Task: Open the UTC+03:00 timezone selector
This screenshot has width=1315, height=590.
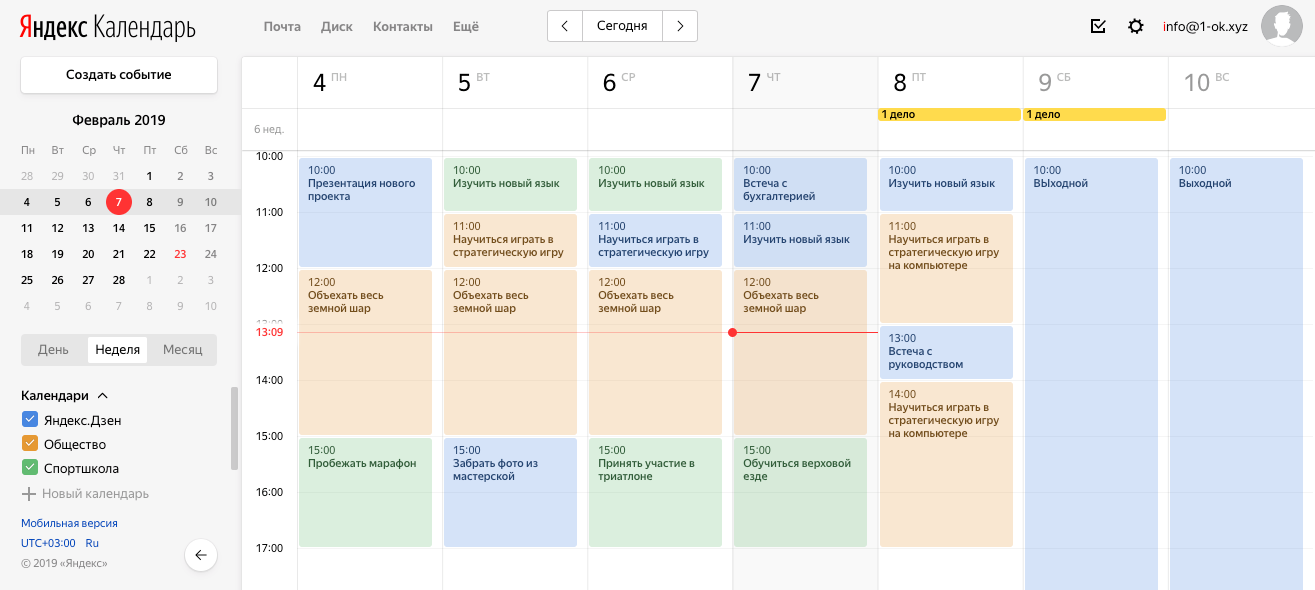Action: tap(48, 543)
